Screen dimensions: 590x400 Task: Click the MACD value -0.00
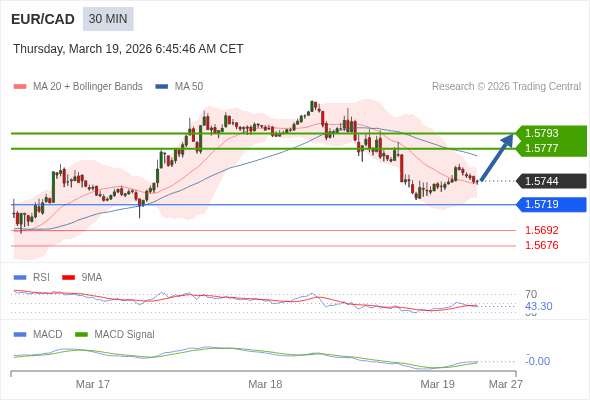pos(537,361)
